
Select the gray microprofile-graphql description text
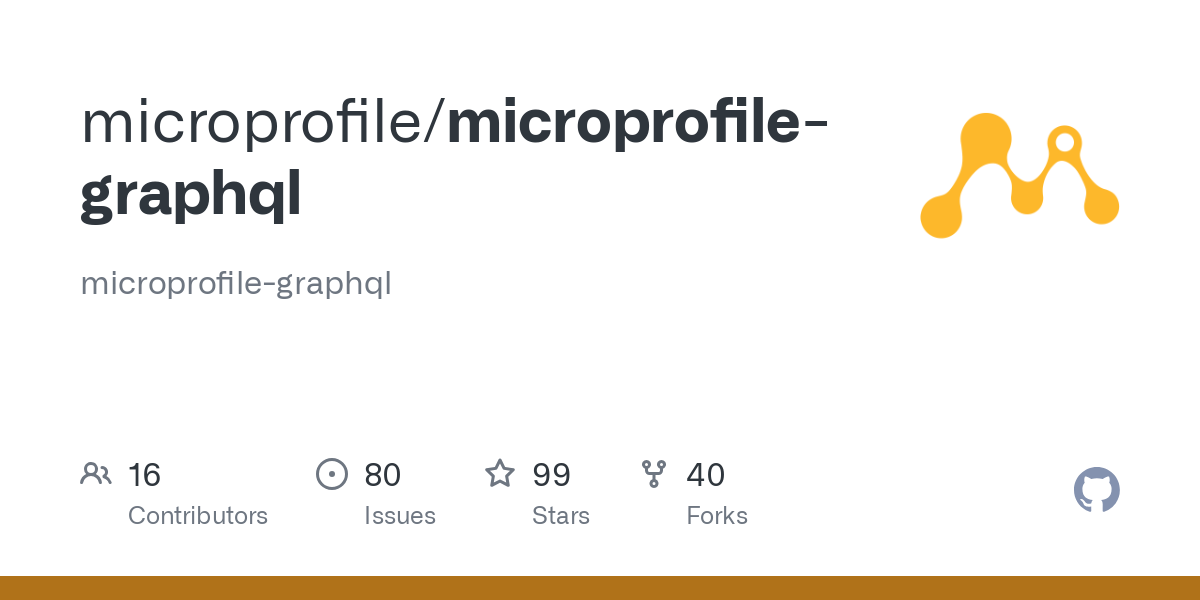pos(236,283)
